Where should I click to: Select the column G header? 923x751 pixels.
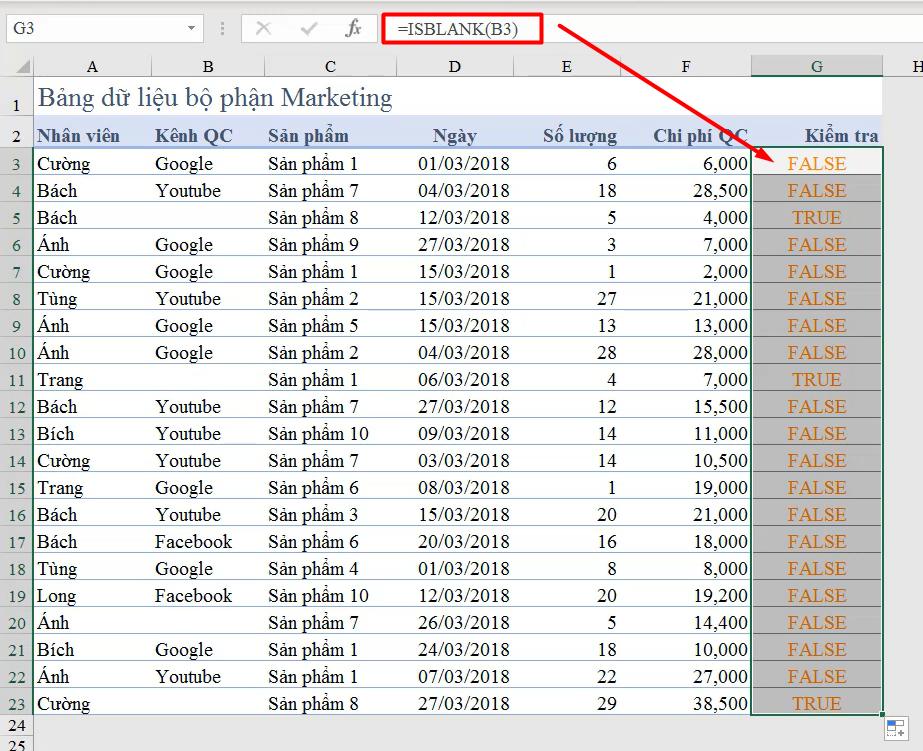[x=816, y=66]
